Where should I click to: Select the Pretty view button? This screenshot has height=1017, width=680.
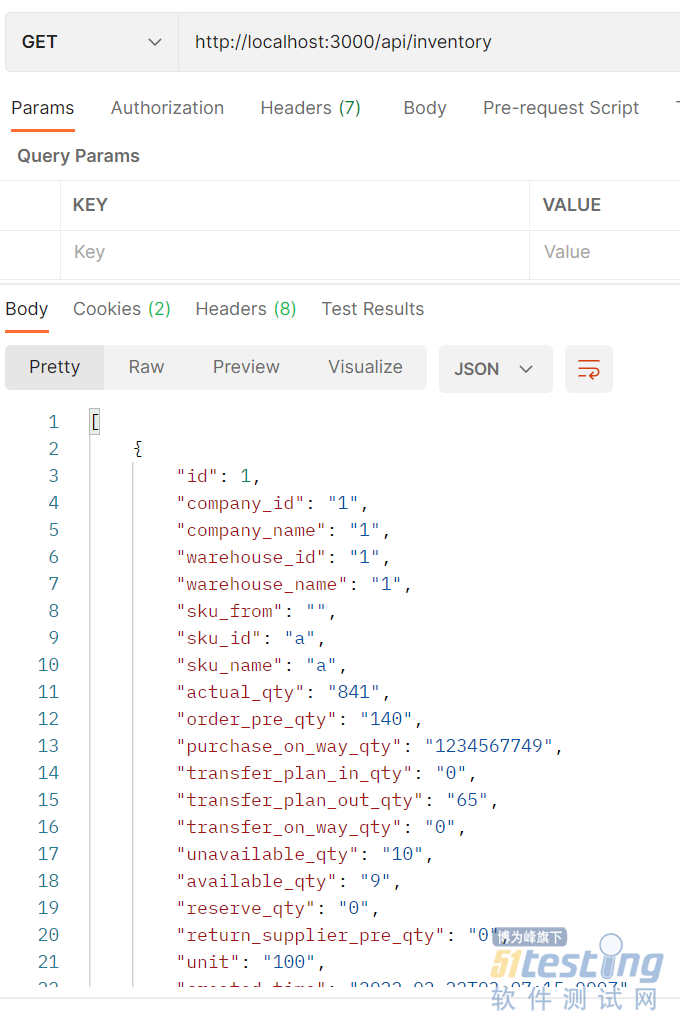tap(55, 367)
